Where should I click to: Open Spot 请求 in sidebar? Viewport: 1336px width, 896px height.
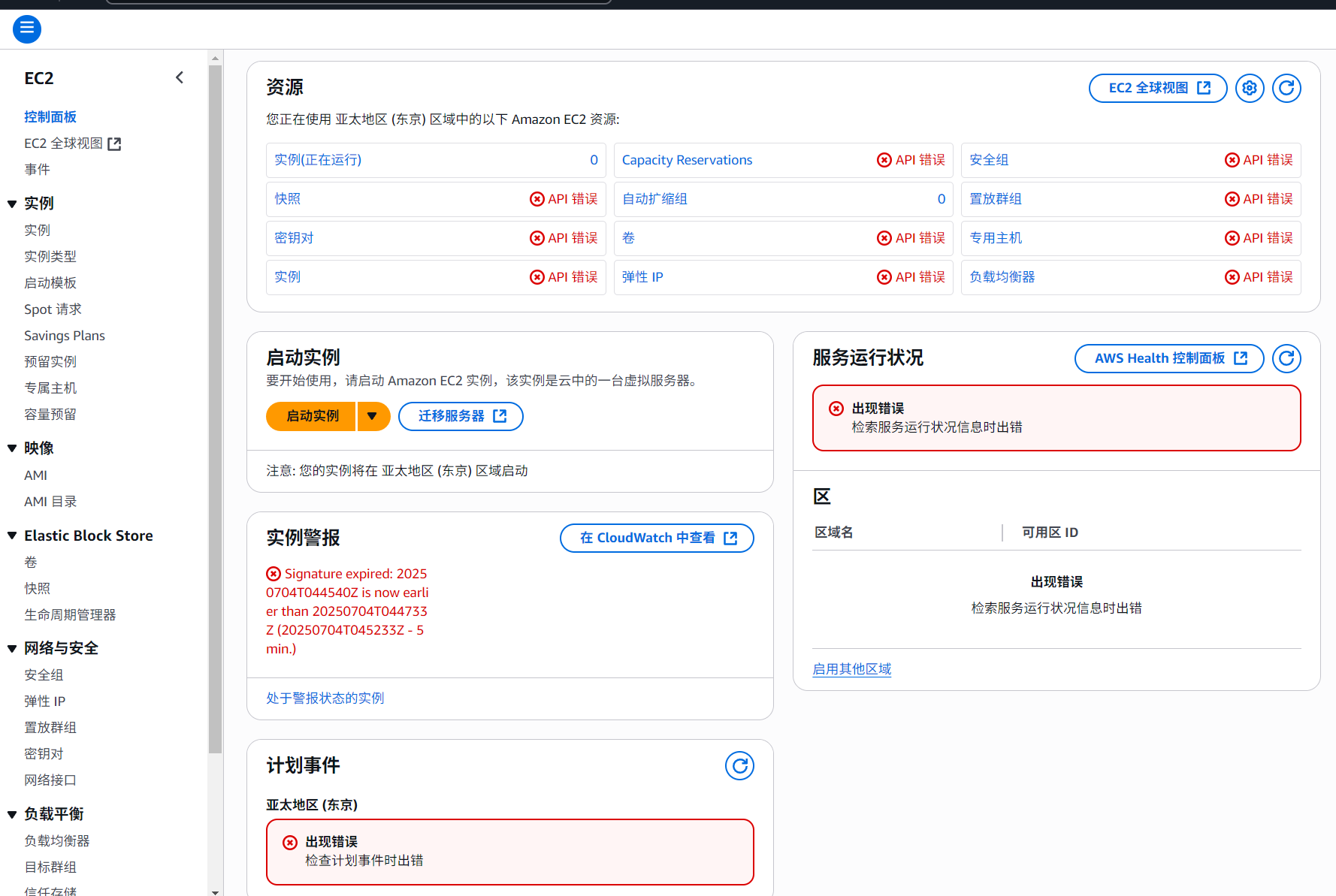click(53, 309)
